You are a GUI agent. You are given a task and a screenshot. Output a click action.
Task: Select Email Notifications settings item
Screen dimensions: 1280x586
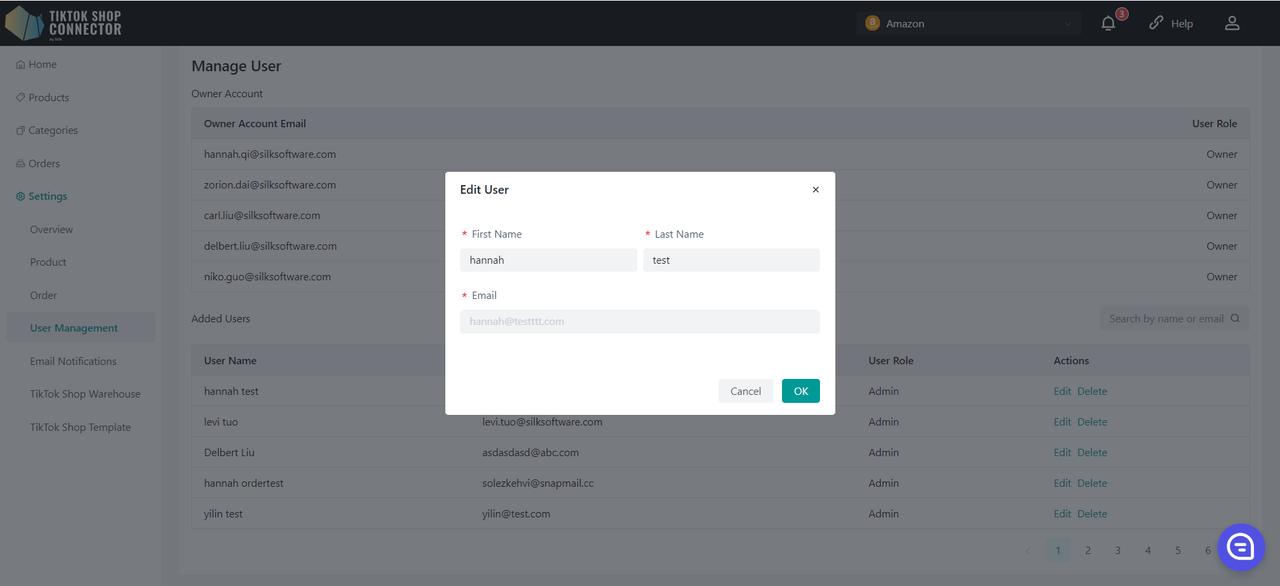pyautogui.click(x=73, y=361)
